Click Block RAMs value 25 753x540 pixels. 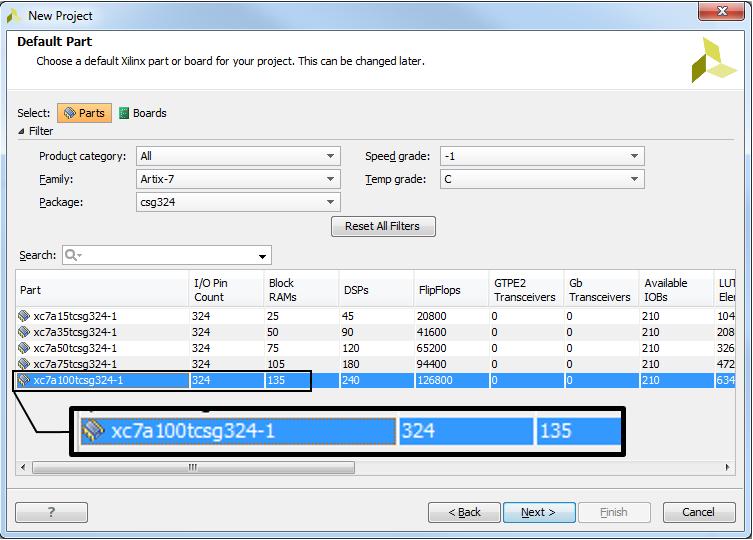pyautogui.click(x=273, y=316)
